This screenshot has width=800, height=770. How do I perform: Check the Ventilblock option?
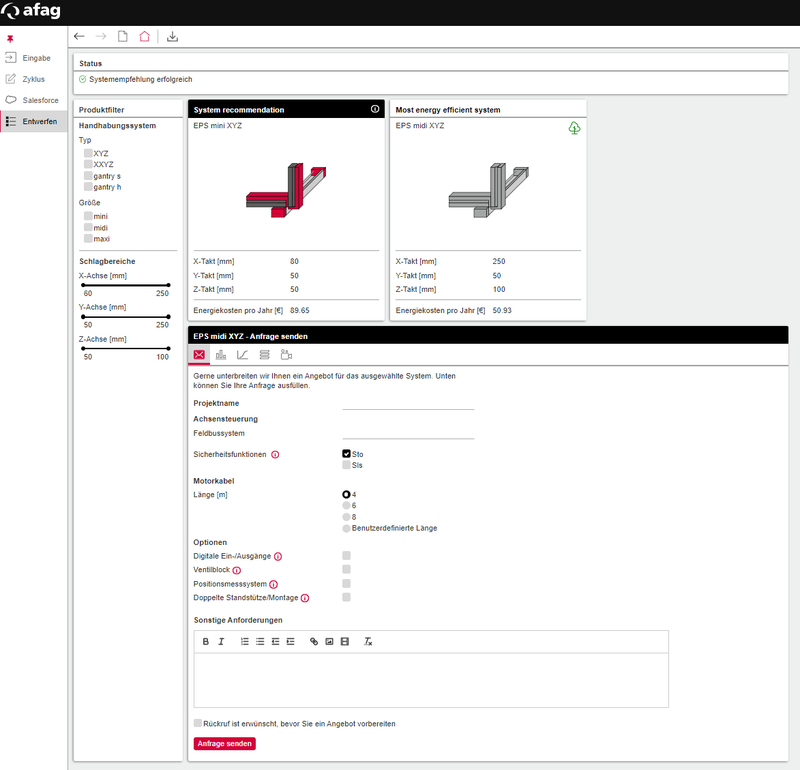pyautogui.click(x=346, y=569)
